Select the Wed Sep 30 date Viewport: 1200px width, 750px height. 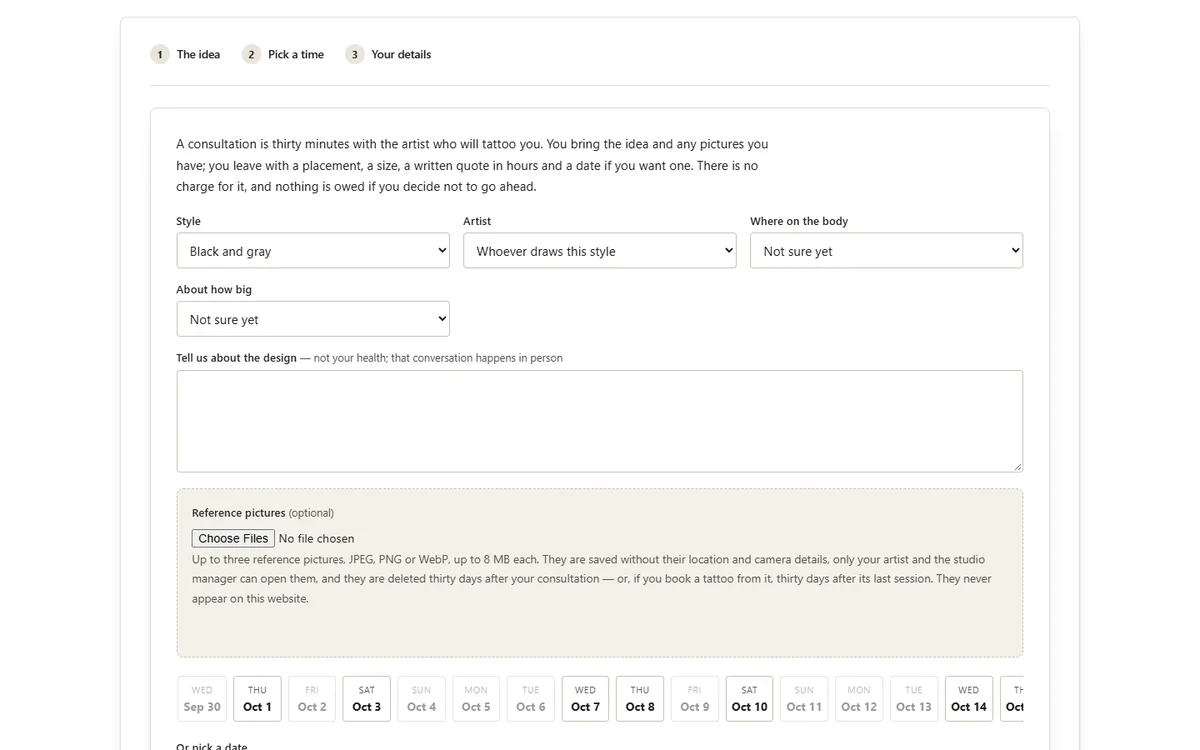[202, 699]
